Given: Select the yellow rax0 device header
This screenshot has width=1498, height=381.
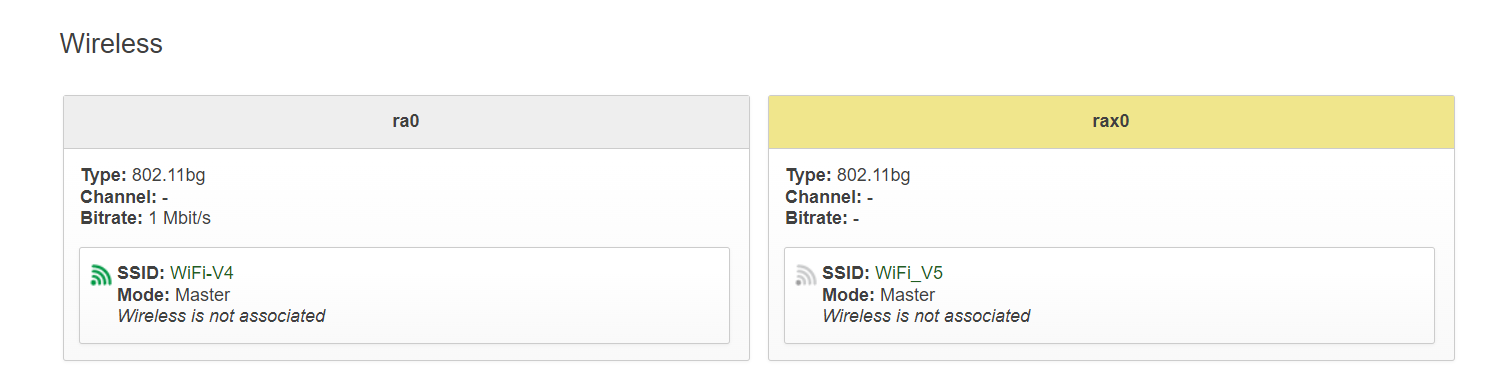Looking at the screenshot, I should point(1111,122).
